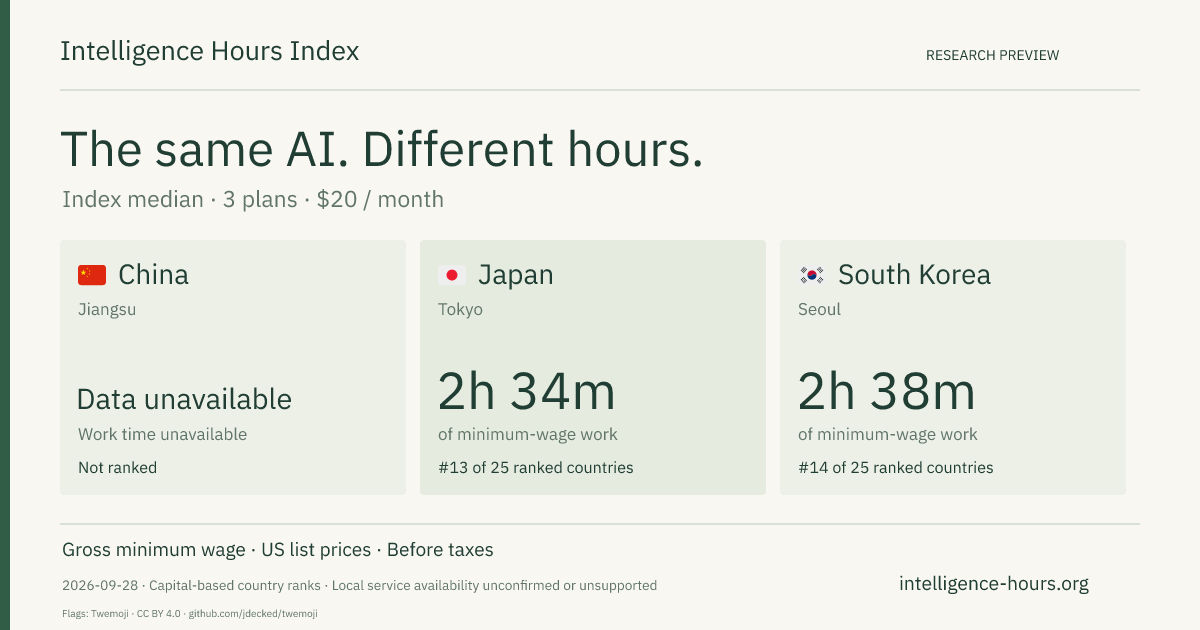
Task: Click the 2h 38m value
Action: [x=887, y=391]
